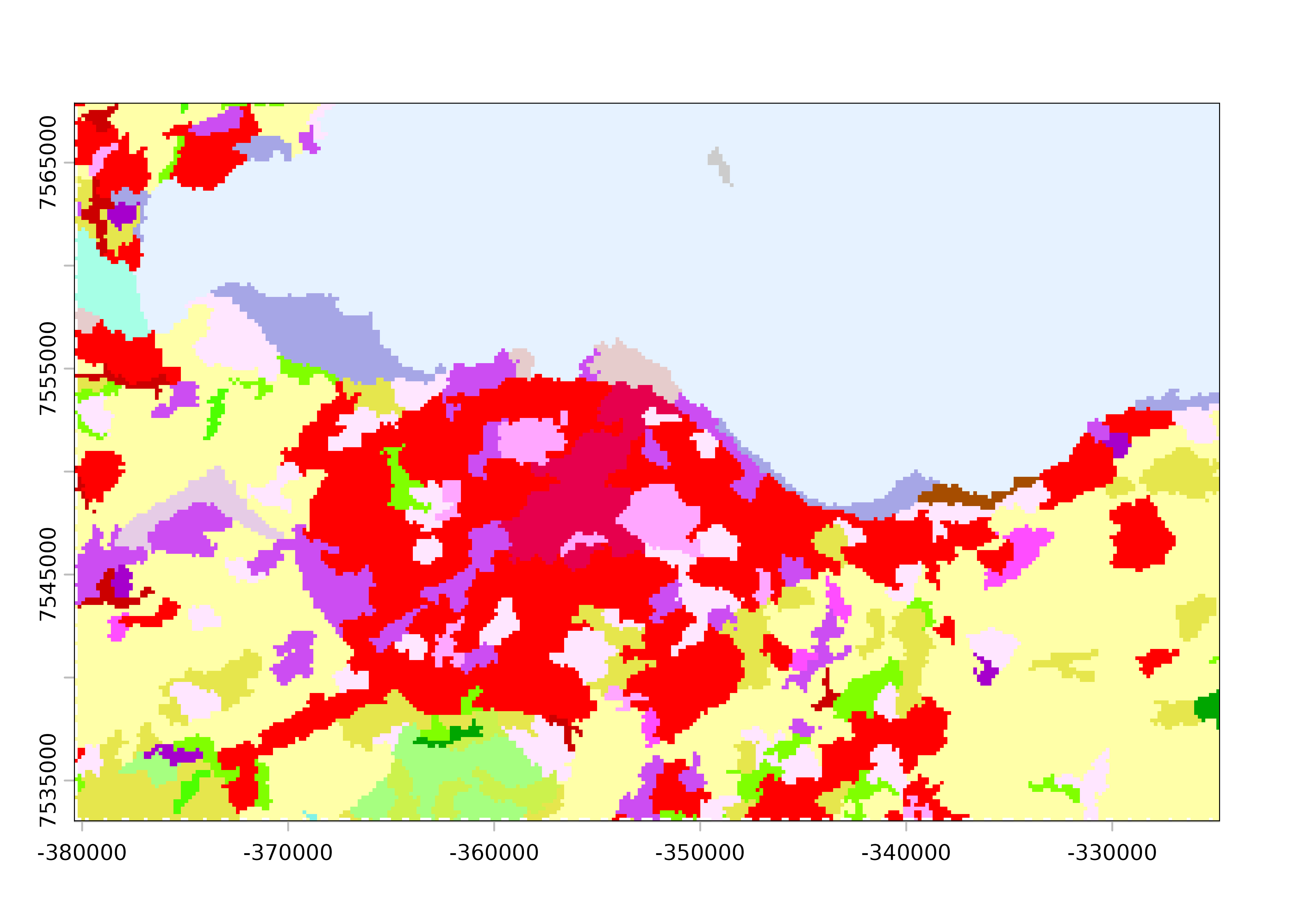Click the -370000 x-axis label
Image resolution: width=1294 pixels, height=924 pixels.
click(x=287, y=853)
